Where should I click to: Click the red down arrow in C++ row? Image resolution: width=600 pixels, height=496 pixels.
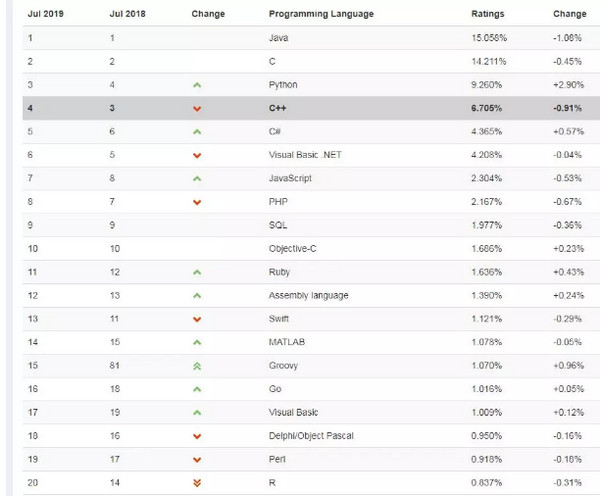[x=197, y=108]
